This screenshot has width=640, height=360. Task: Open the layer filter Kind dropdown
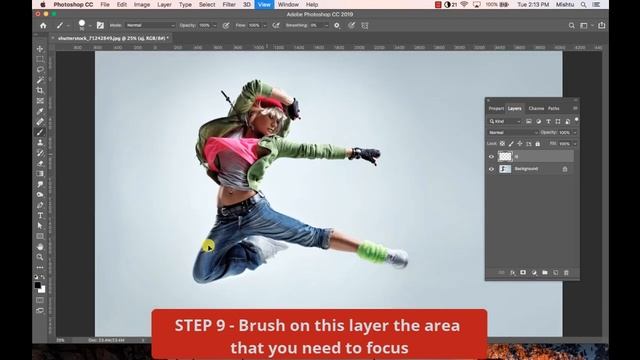pos(505,121)
